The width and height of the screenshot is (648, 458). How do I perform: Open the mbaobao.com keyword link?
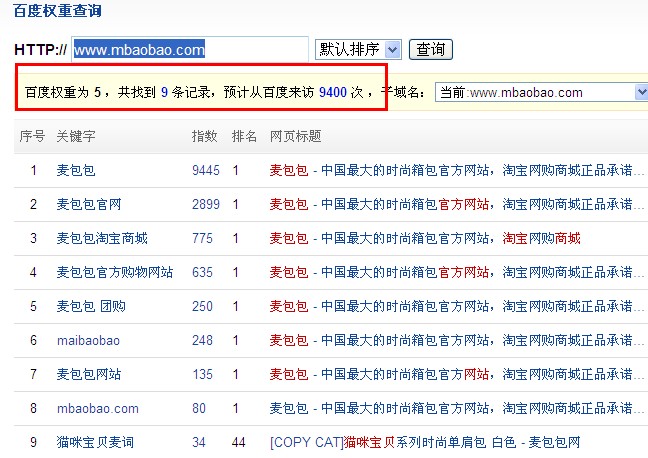click(98, 408)
